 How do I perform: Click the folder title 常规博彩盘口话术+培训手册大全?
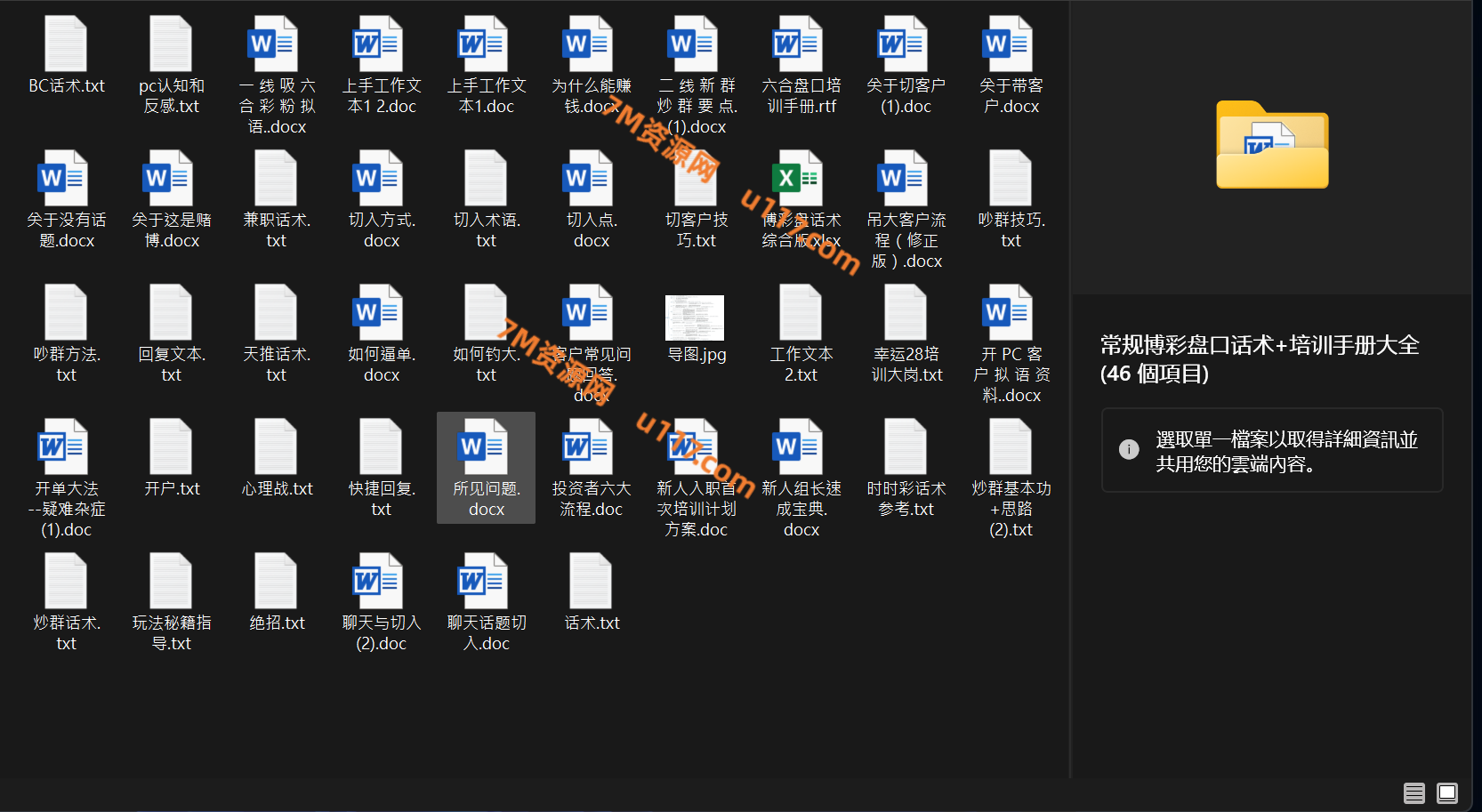(x=1259, y=345)
